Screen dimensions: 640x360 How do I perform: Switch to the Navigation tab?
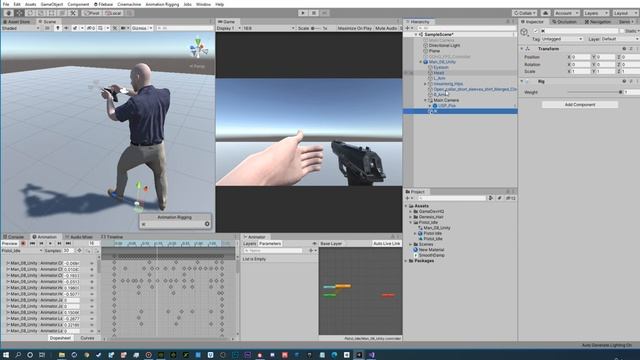coord(598,22)
